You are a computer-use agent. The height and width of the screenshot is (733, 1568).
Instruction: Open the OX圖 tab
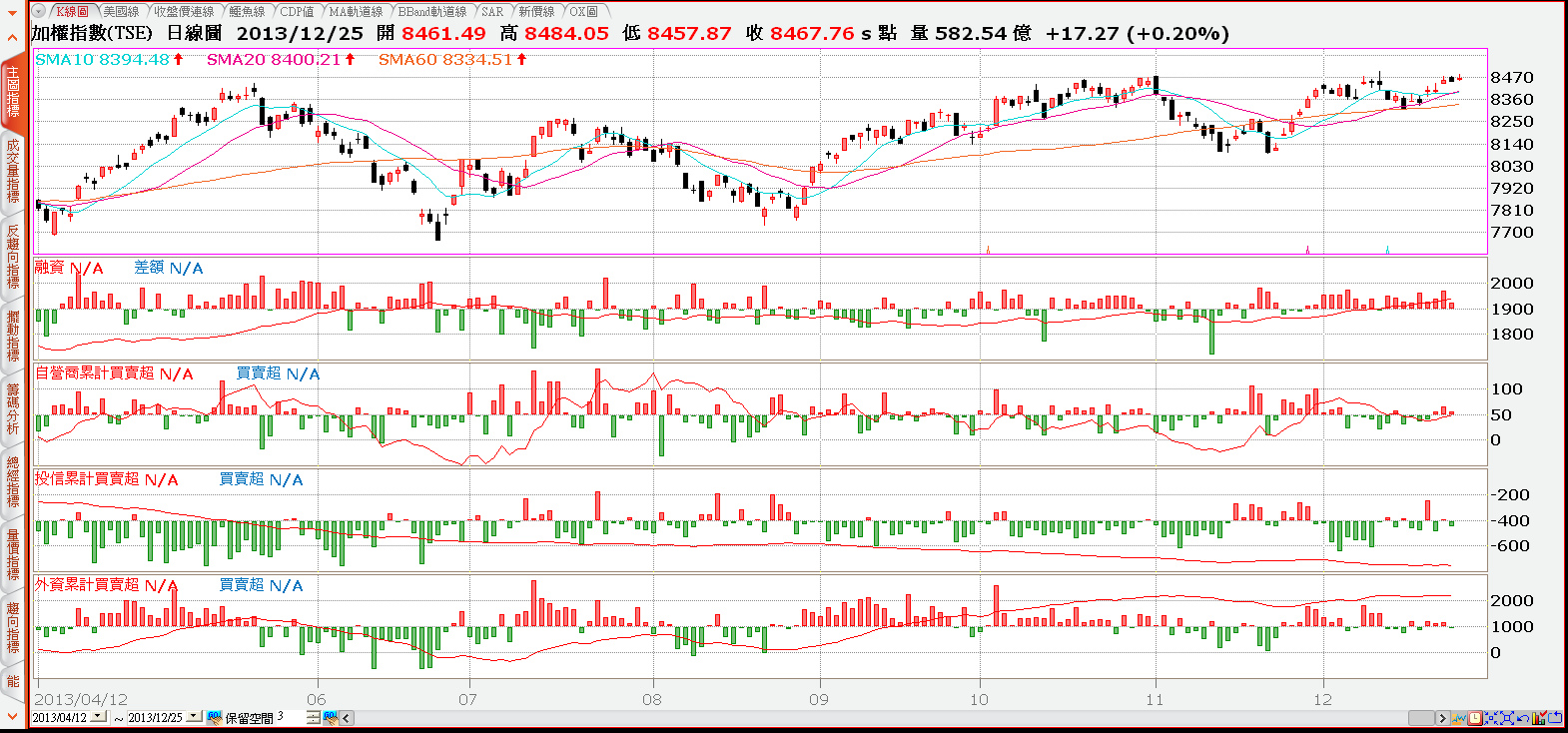pos(584,11)
